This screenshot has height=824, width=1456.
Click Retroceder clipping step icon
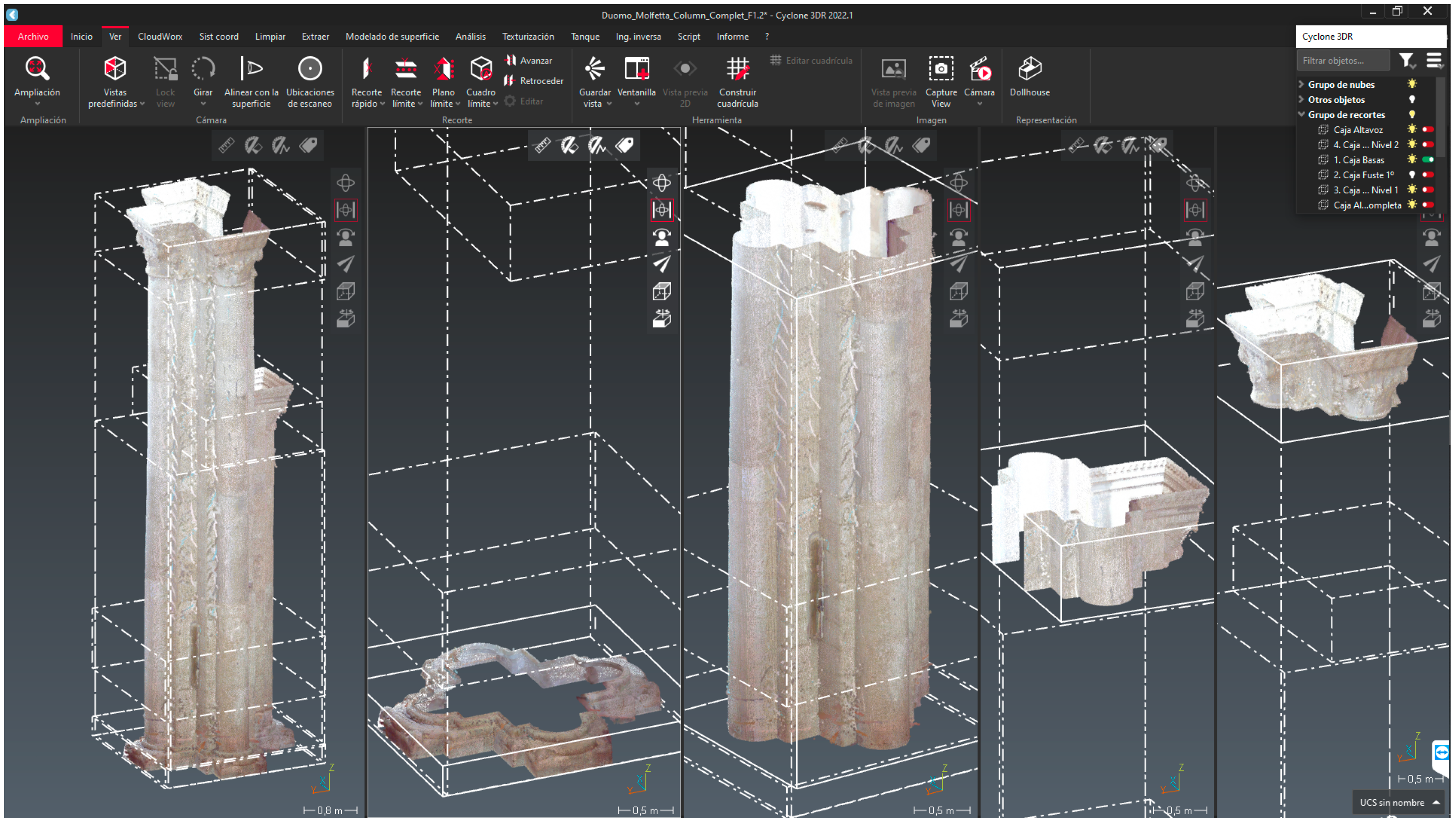coord(509,80)
